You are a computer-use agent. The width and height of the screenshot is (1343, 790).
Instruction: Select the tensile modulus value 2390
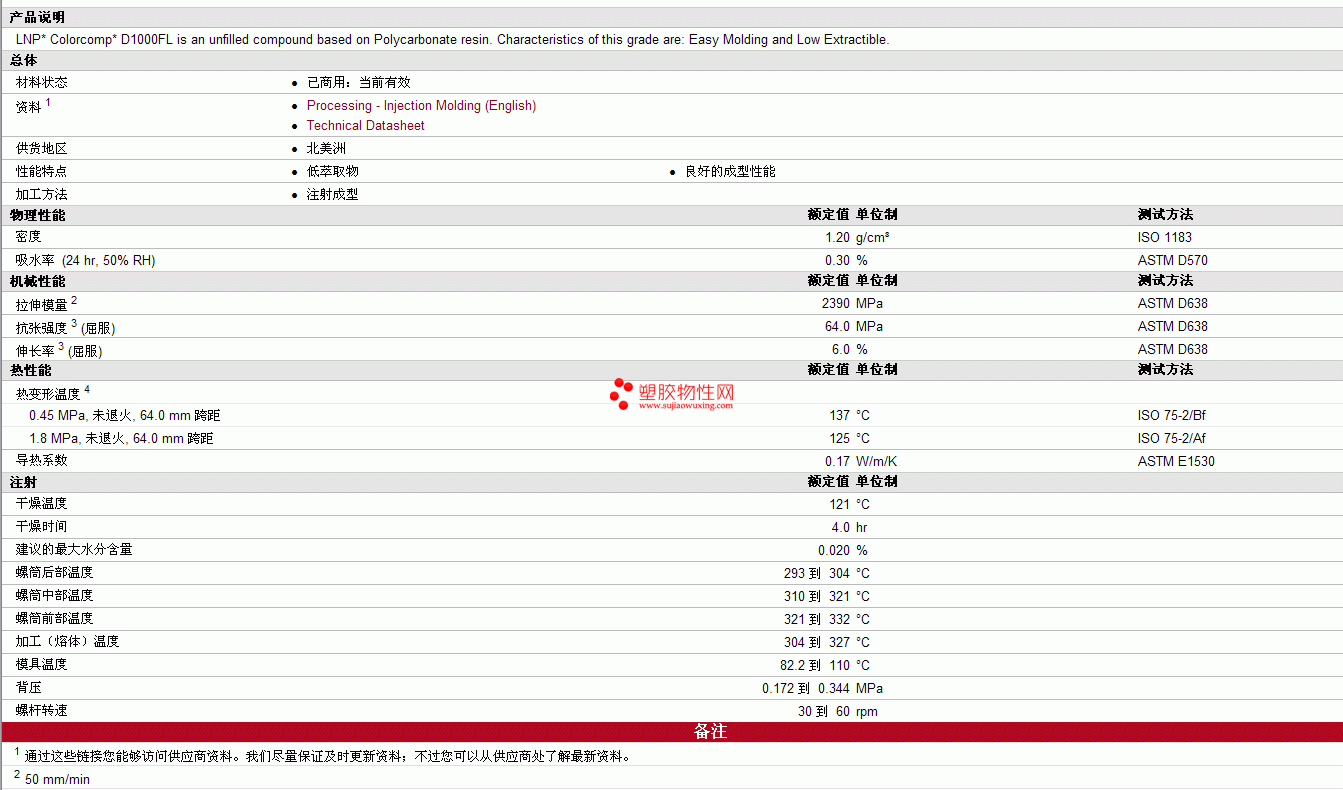836,304
